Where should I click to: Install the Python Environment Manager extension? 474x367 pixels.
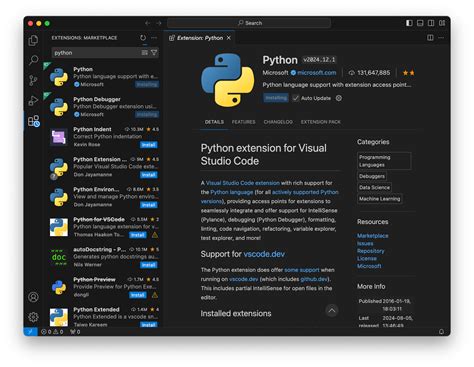149,205
